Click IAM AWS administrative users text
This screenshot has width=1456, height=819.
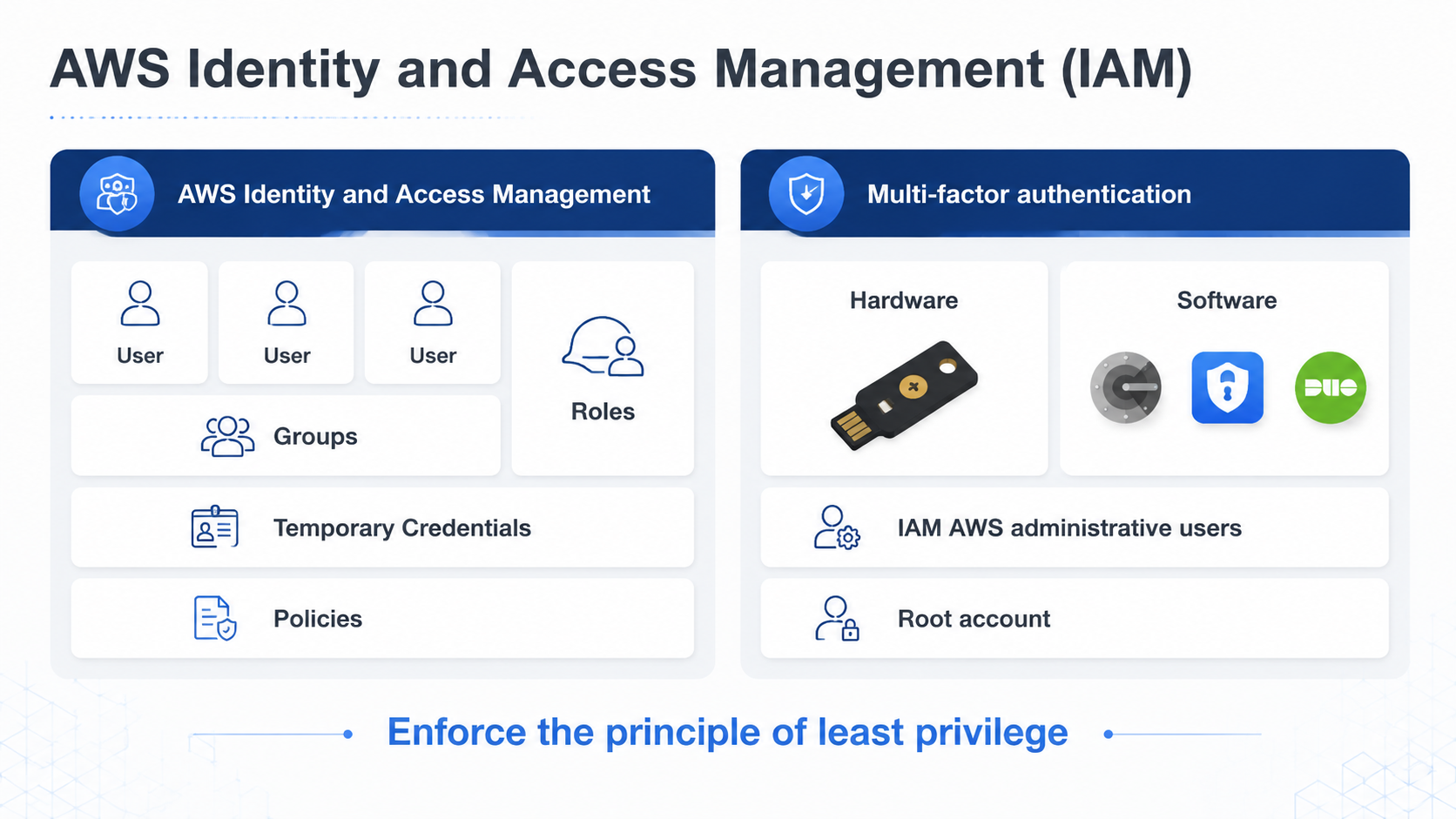point(1069,528)
